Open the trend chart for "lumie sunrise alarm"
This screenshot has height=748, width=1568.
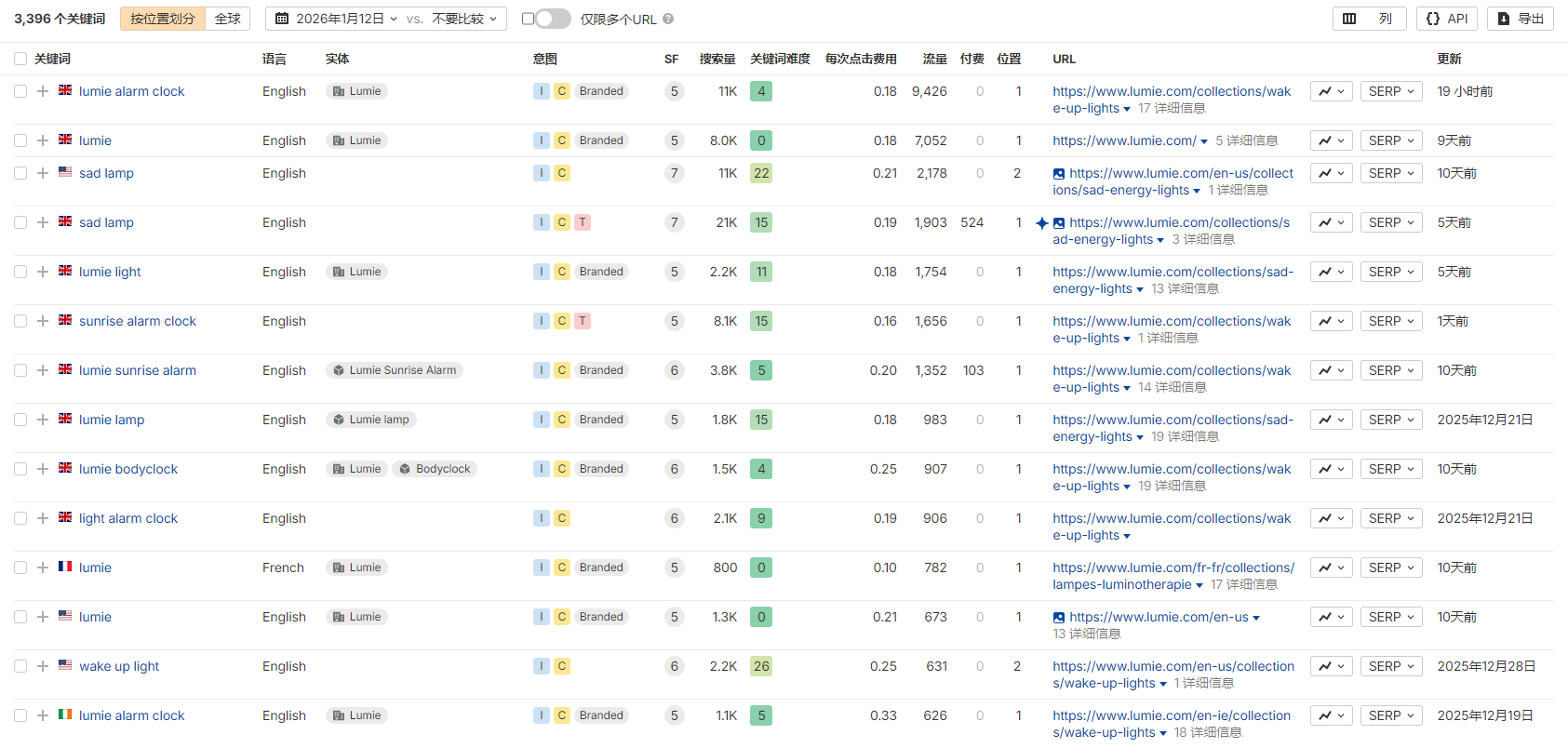pos(1331,370)
